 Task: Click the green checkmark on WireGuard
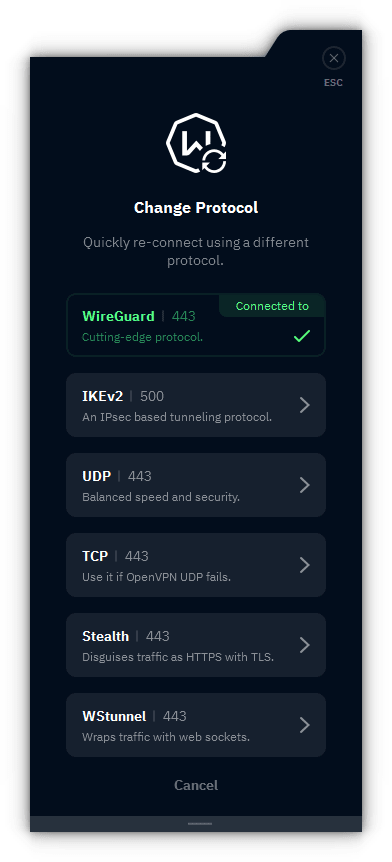(x=302, y=336)
